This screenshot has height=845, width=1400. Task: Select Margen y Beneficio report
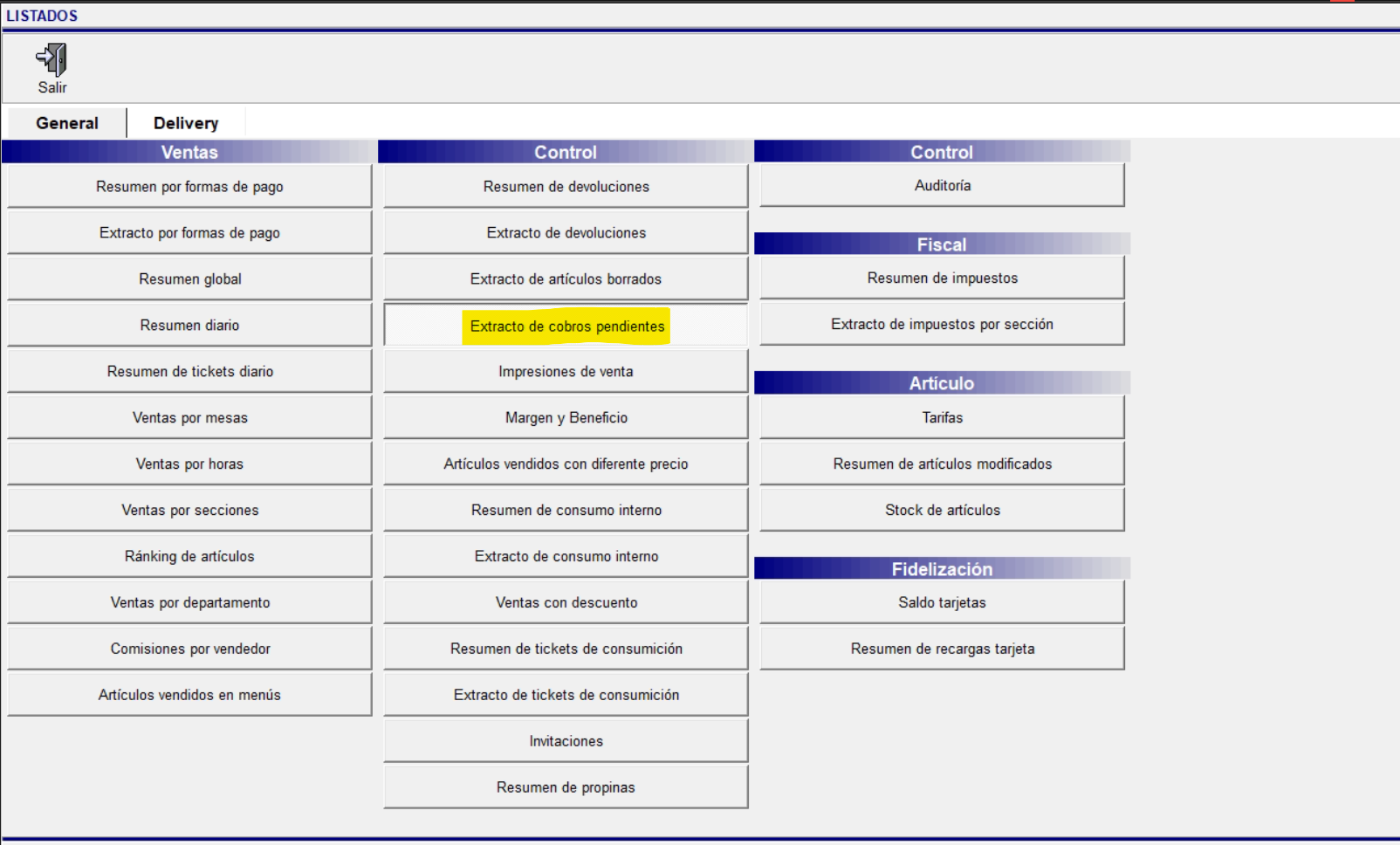pos(566,417)
